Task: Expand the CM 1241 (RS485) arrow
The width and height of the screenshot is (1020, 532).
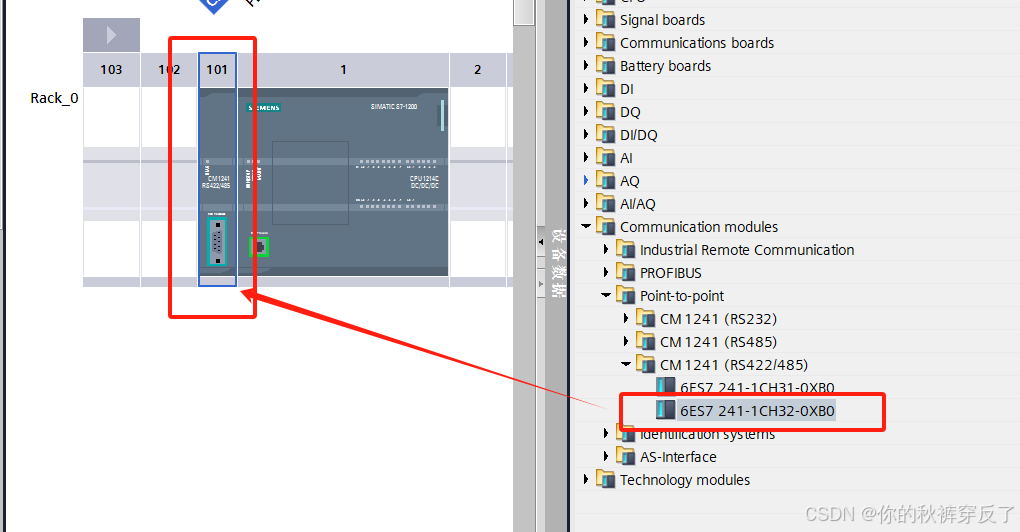Action: (626, 341)
